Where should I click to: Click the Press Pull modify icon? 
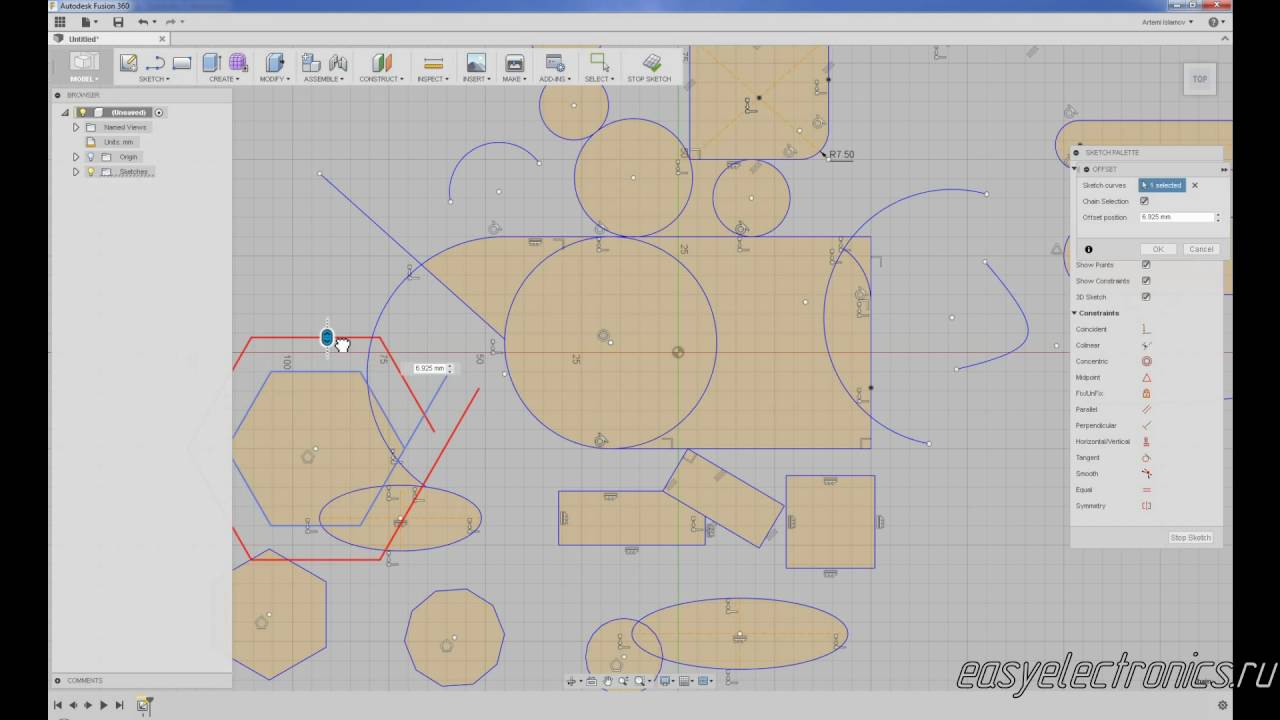[x=275, y=63]
